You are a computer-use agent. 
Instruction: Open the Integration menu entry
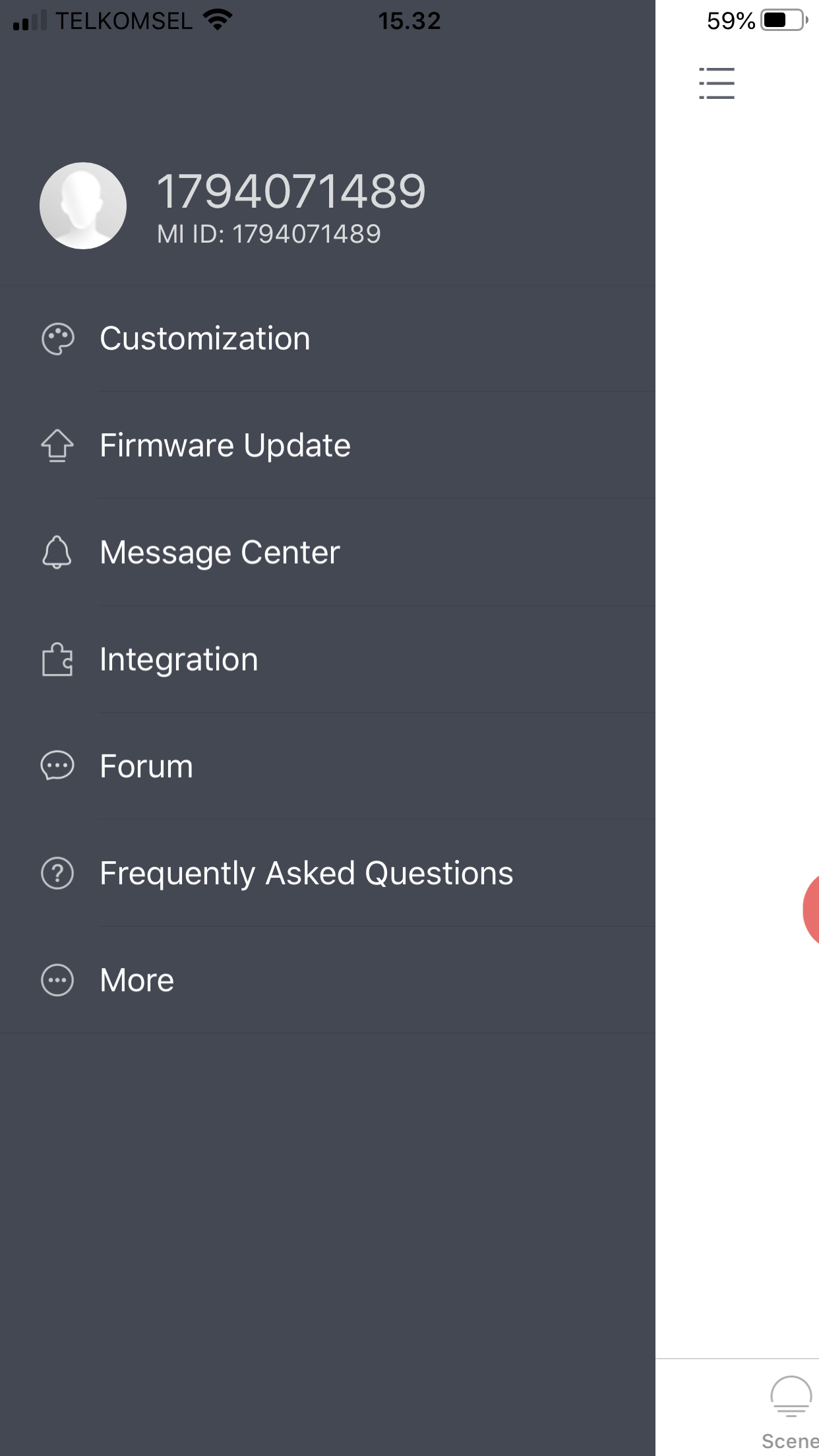pos(178,660)
